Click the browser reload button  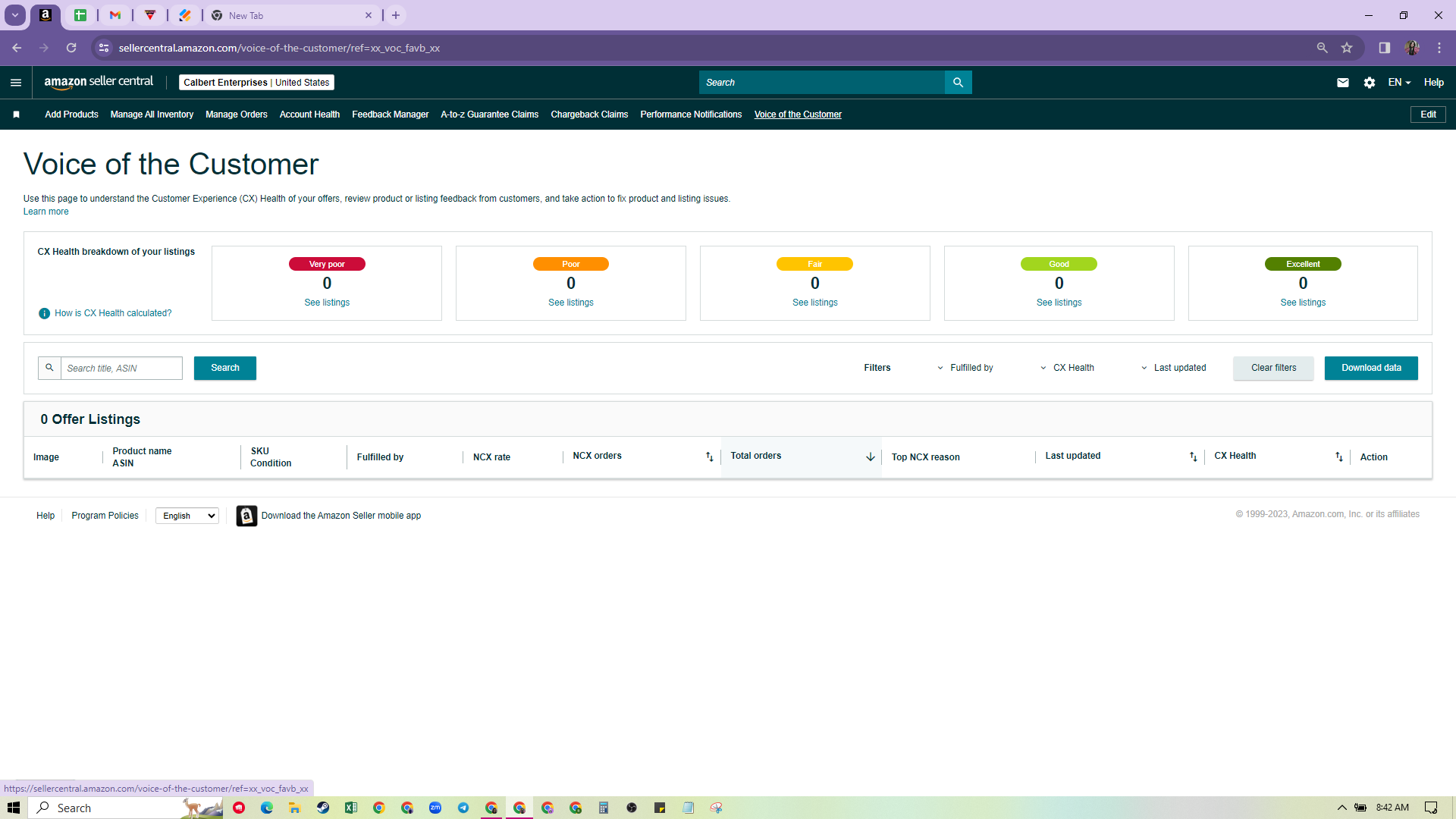tap(71, 48)
